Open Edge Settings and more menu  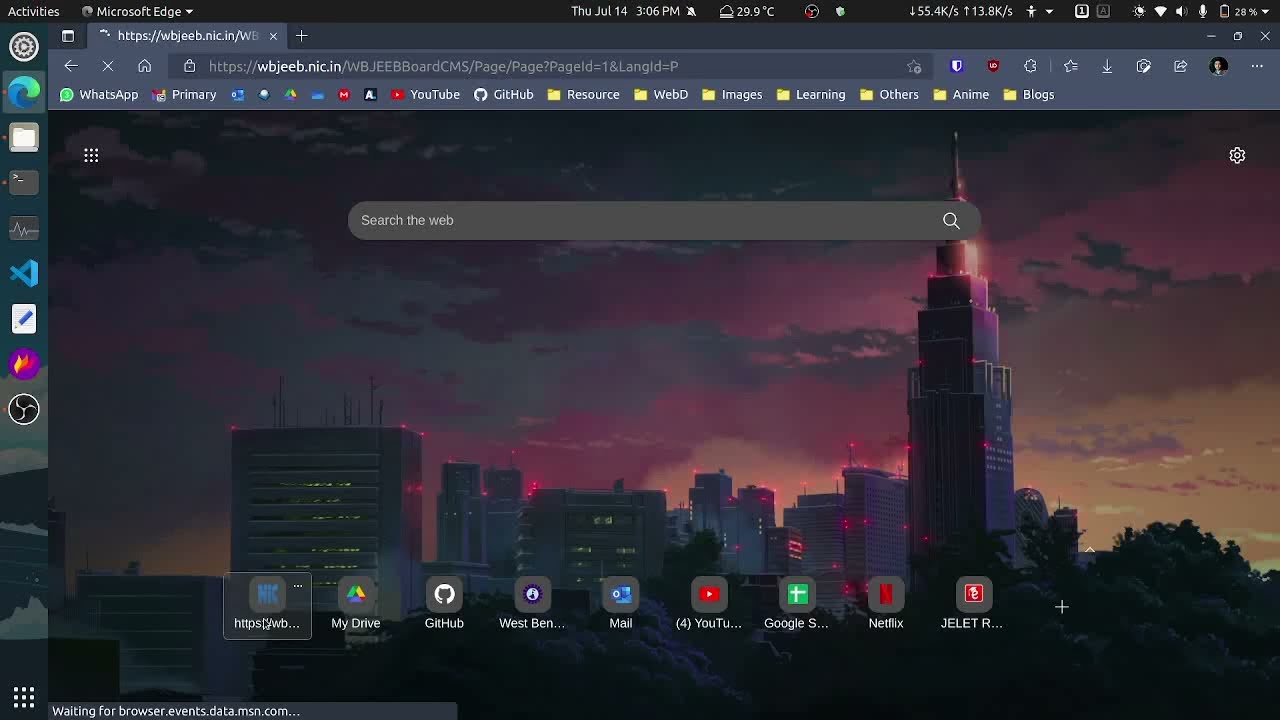point(1257,66)
